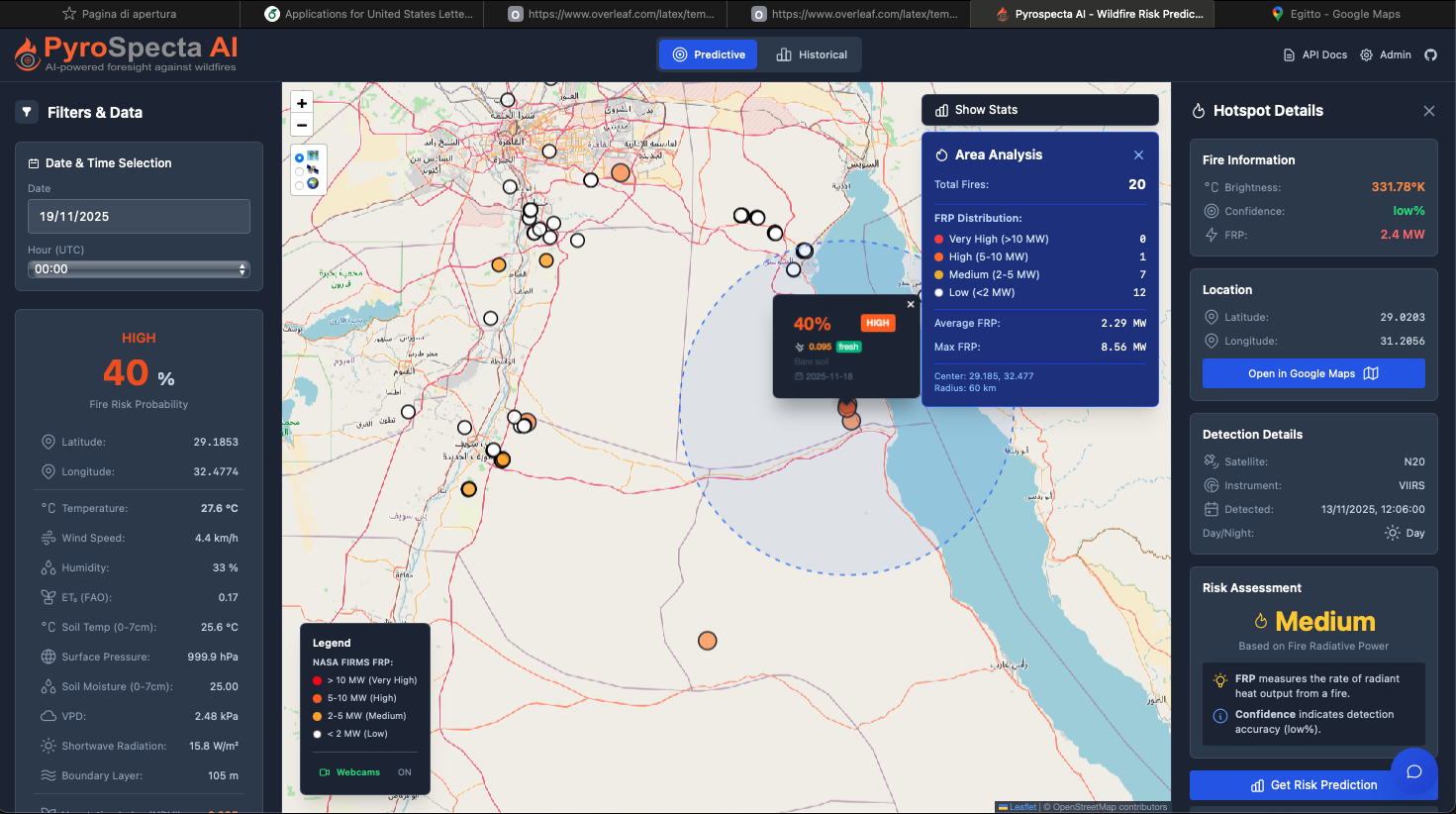Open the GitHub repository icon
The width and height of the screenshot is (1456, 814).
(1430, 54)
